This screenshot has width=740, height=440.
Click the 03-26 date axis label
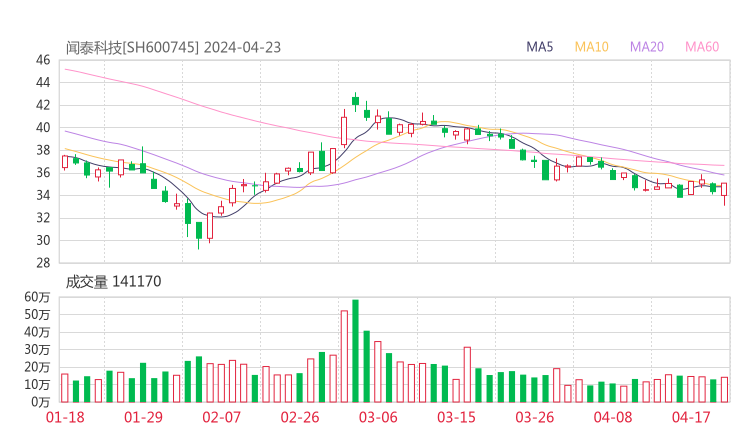tap(535, 417)
